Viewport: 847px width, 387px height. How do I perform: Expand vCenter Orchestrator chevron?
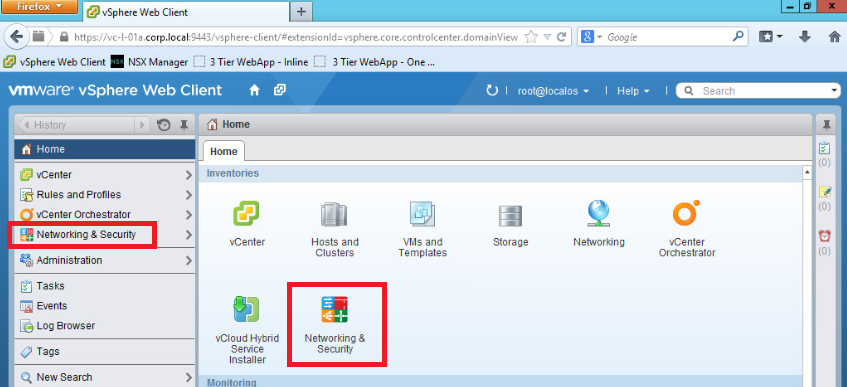pyautogui.click(x=189, y=215)
